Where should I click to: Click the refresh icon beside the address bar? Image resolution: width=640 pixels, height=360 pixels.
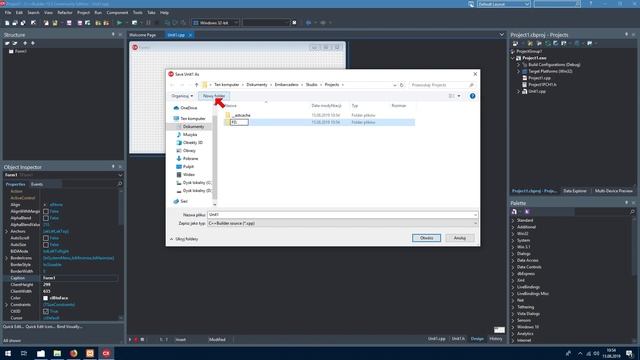[x=402, y=85]
